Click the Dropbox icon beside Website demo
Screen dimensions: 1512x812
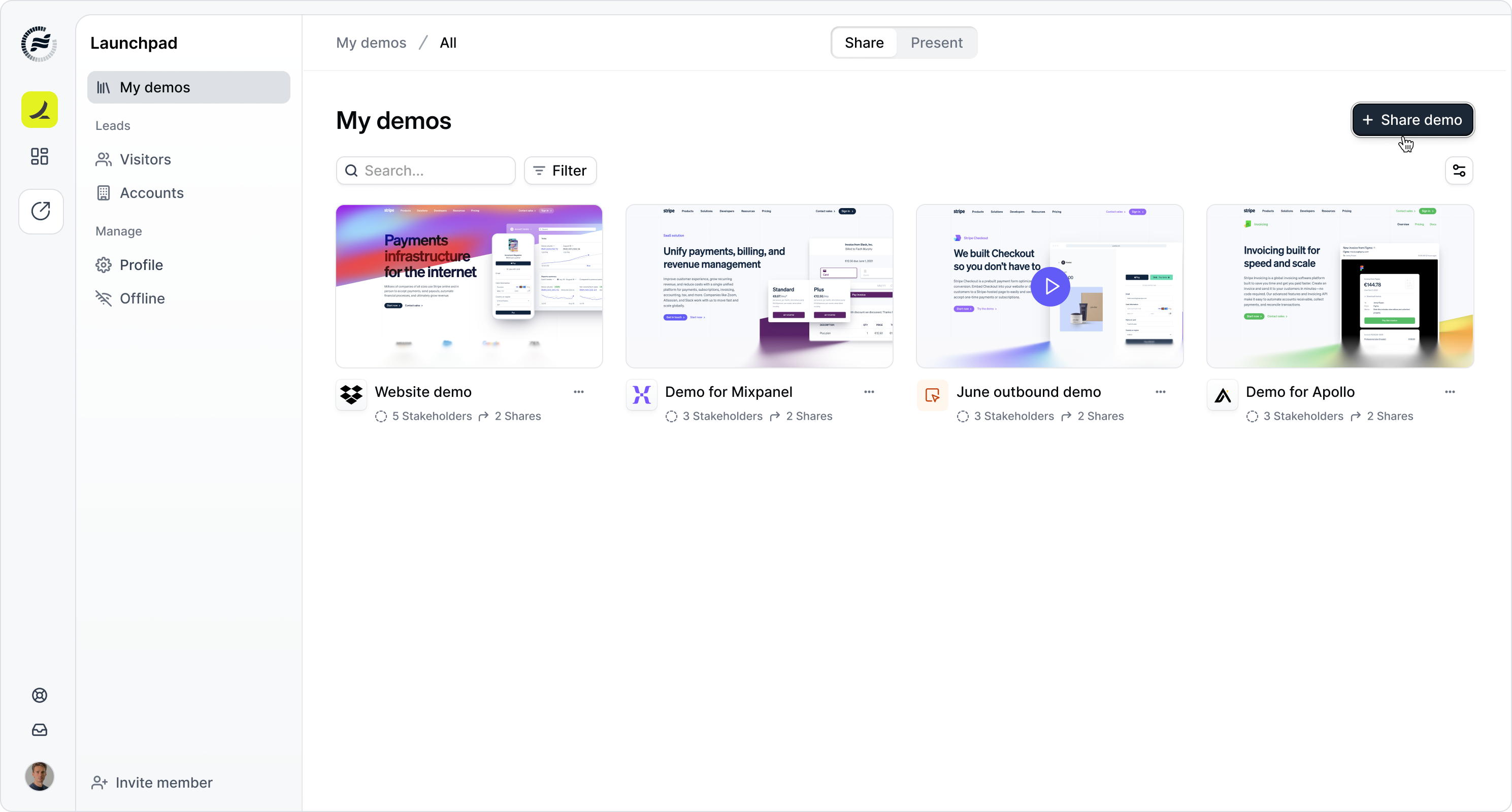click(x=351, y=395)
